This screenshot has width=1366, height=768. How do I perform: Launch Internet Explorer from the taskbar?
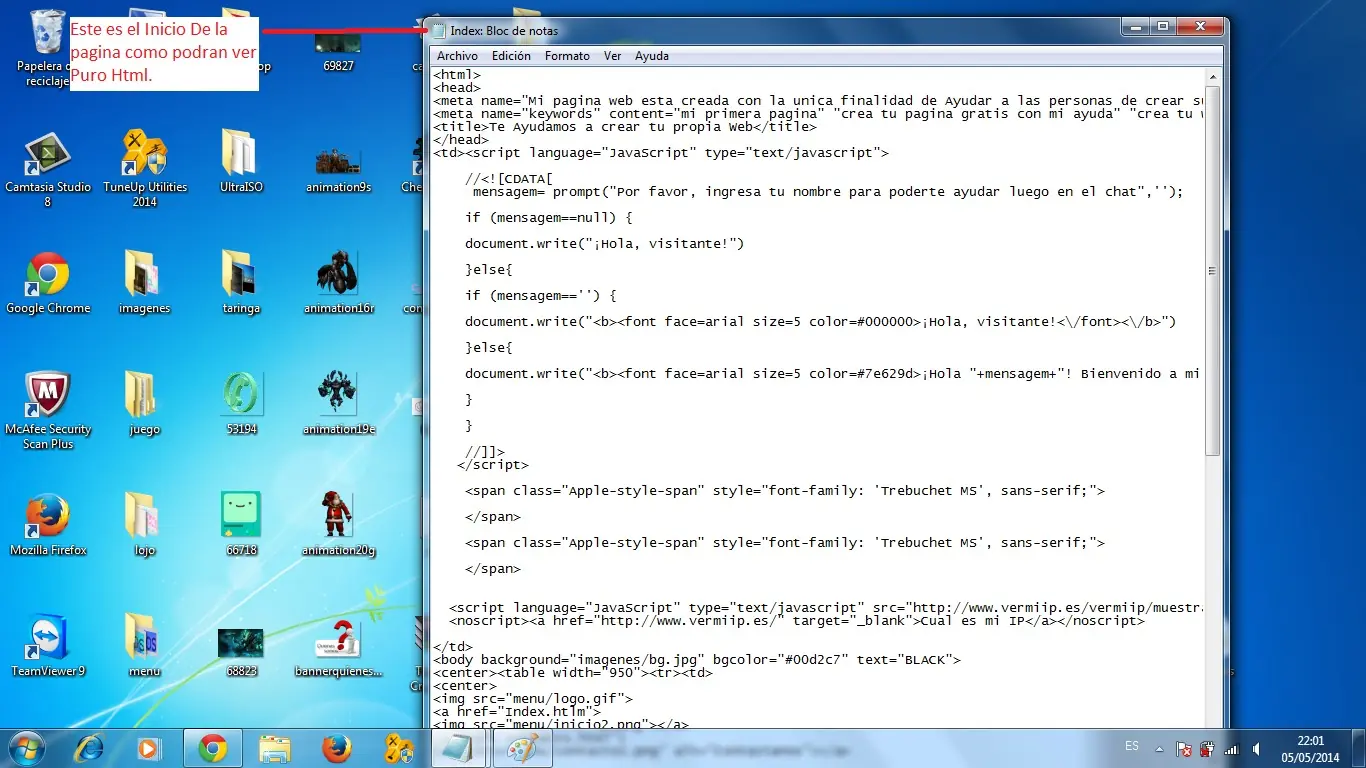coord(90,748)
